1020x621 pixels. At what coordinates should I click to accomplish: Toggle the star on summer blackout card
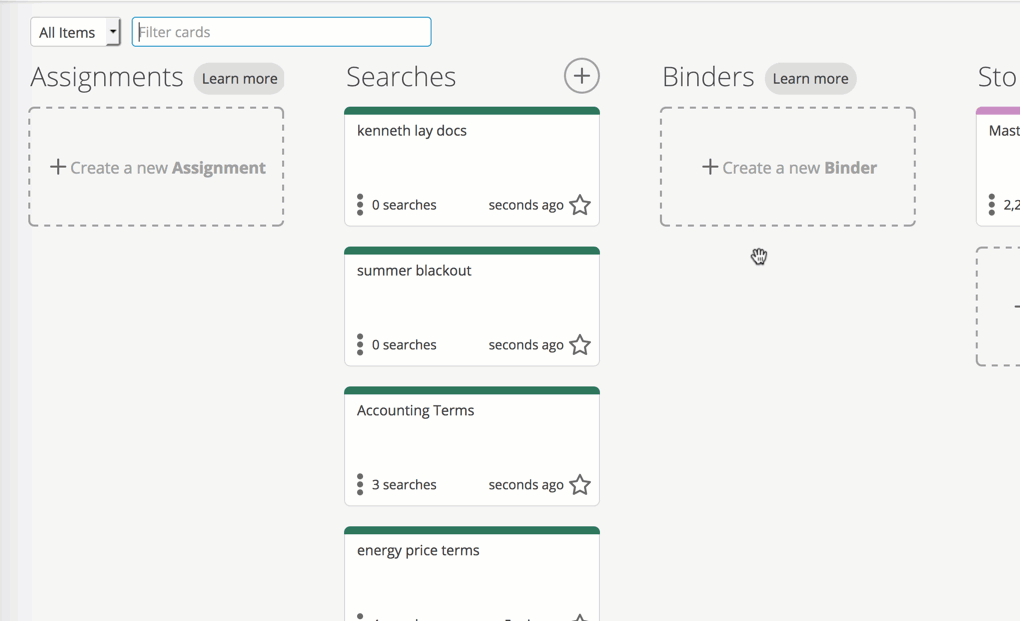tap(580, 344)
